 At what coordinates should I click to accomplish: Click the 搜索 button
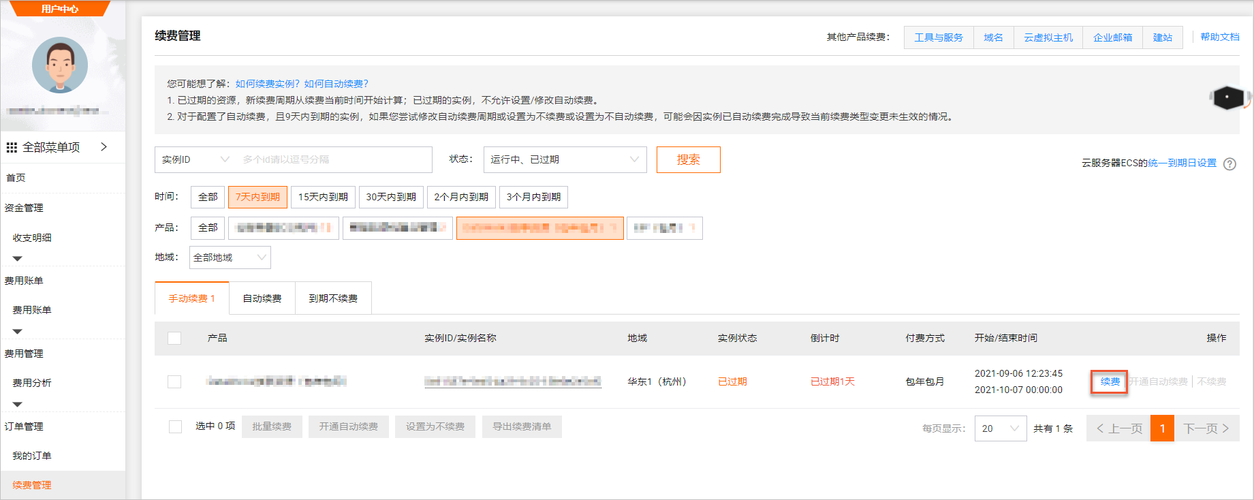[x=688, y=159]
